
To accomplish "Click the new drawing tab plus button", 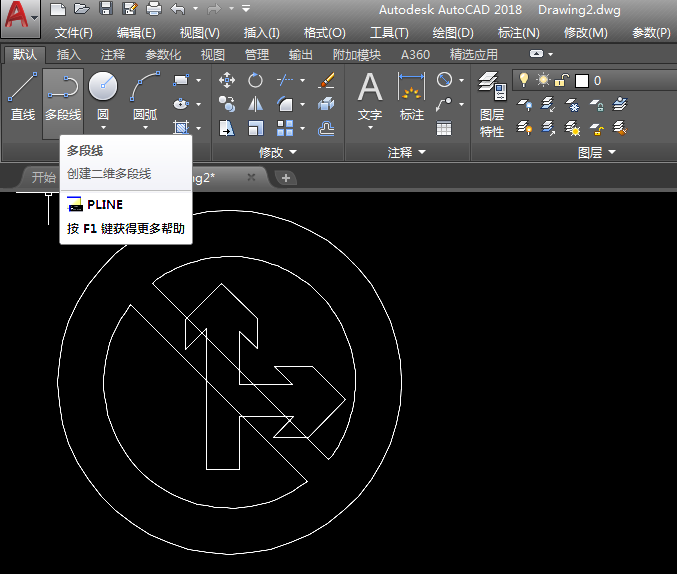I will point(287,178).
